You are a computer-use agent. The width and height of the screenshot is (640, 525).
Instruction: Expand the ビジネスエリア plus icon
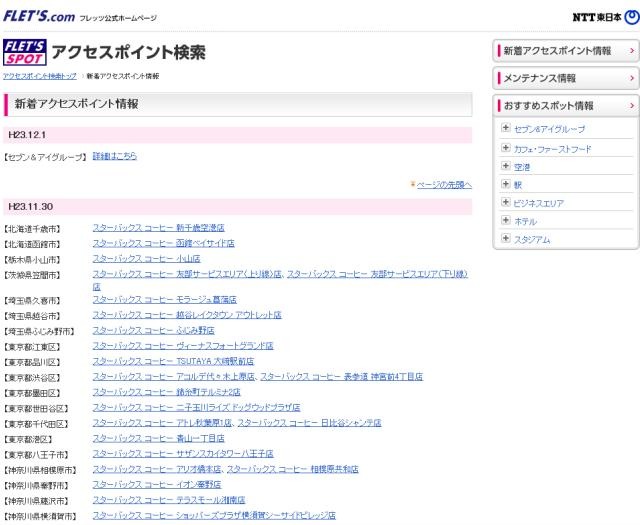click(x=506, y=202)
